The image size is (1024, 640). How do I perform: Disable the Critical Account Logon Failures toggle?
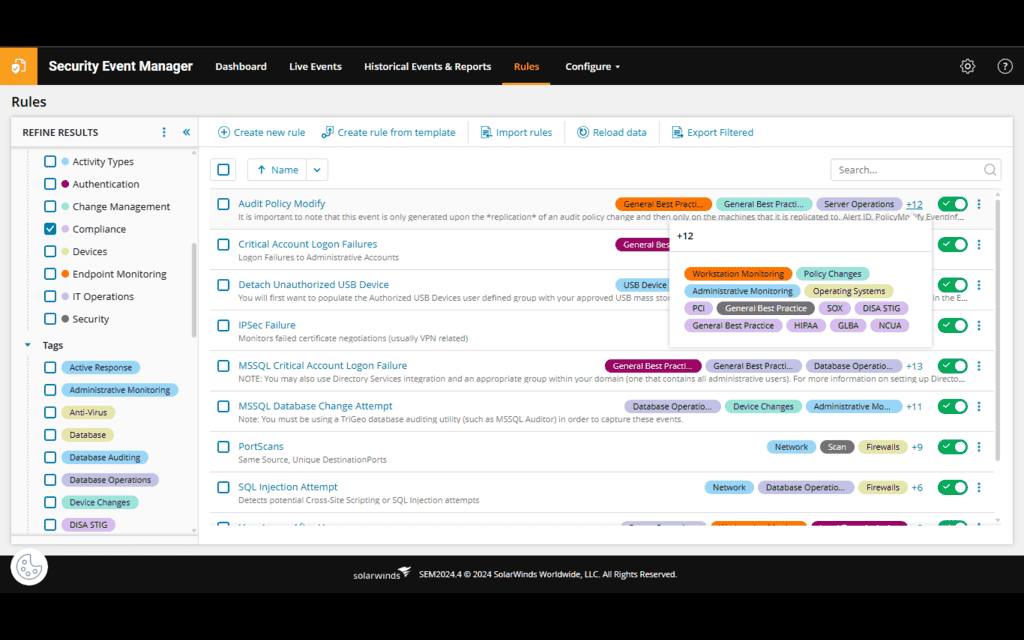click(x=952, y=244)
